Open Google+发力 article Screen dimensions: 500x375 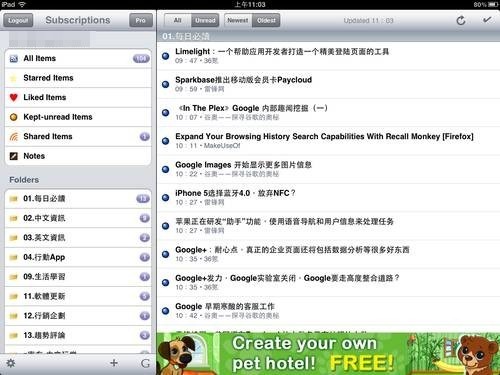click(x=328, y=283)
